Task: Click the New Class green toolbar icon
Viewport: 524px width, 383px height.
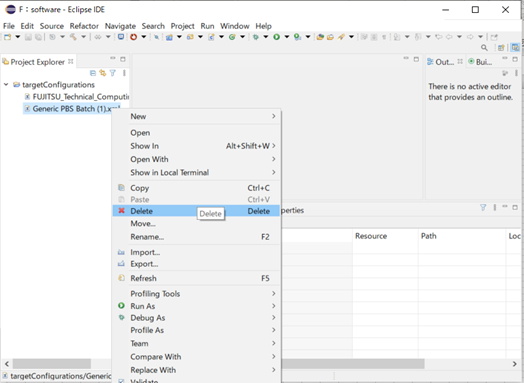Action: pos(232,37)
